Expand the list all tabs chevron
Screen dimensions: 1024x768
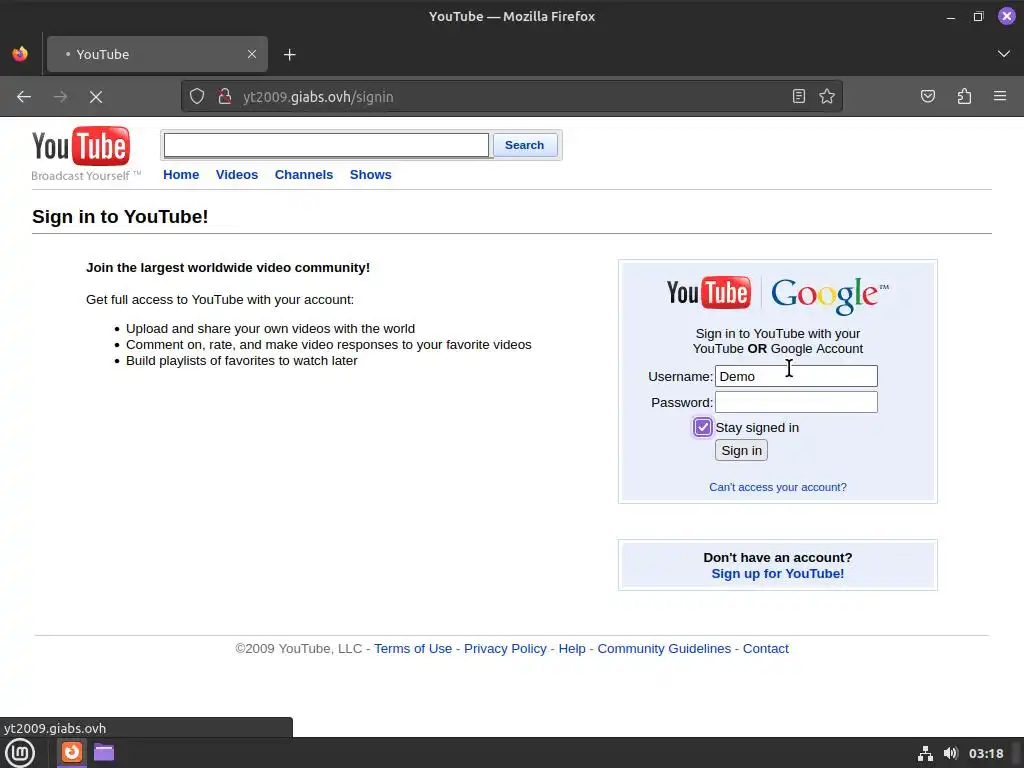click(x=1004, y=54)
